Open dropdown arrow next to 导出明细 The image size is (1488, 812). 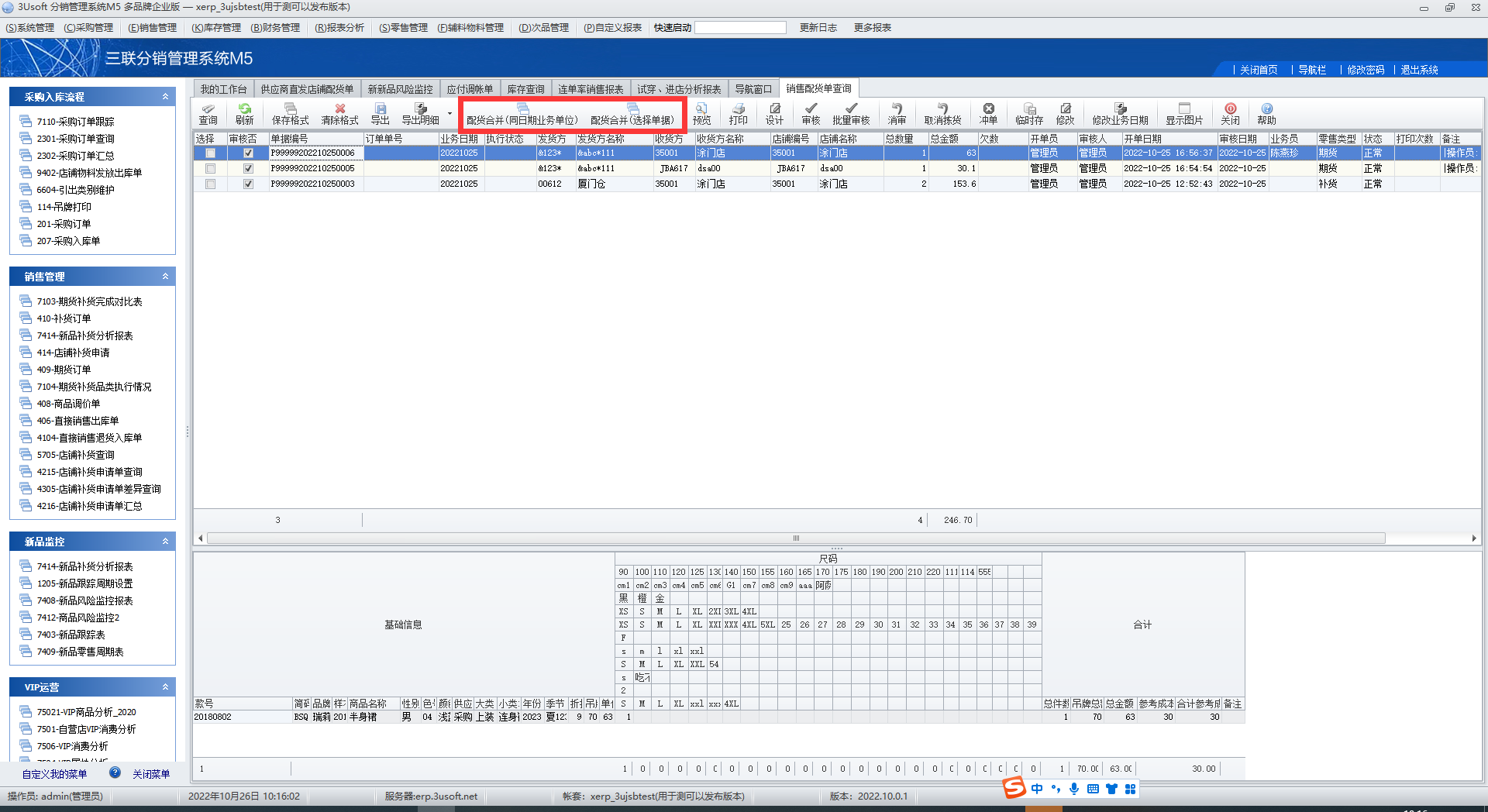449,114
